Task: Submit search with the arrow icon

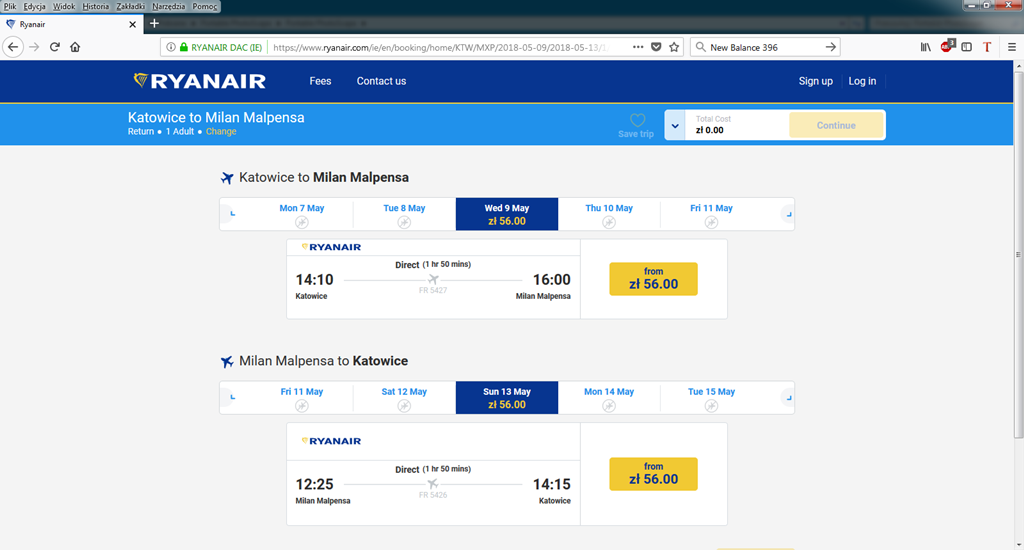Action: click(830, 47)
